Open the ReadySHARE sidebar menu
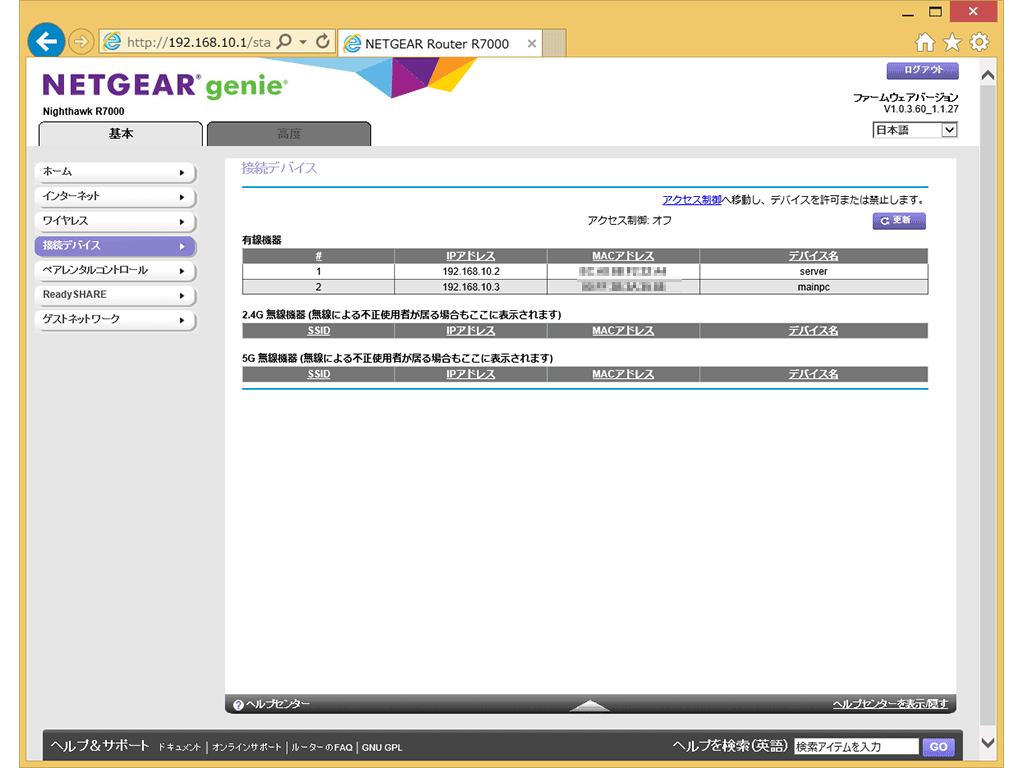Screen dimensions: 1024x768 [114, 295]
